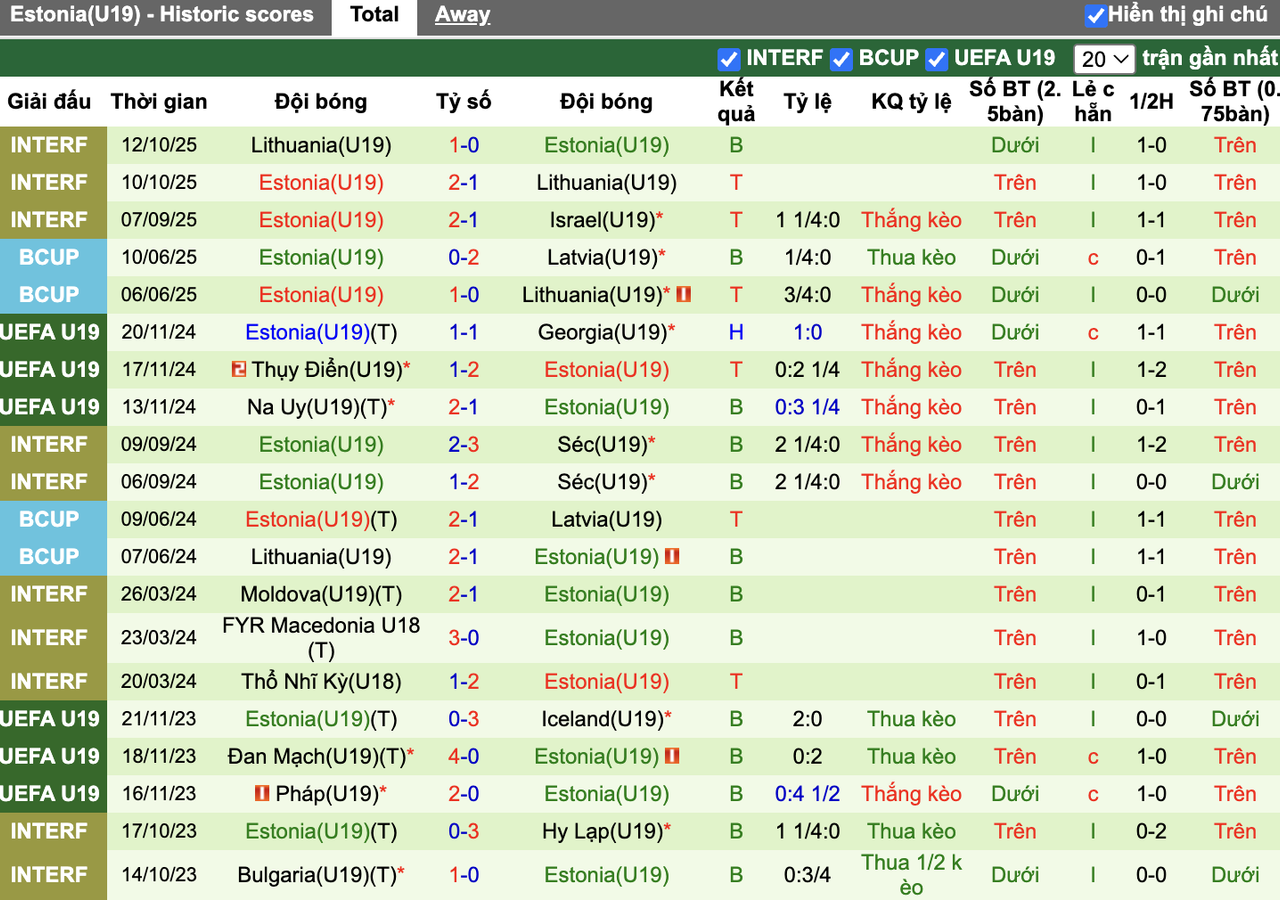Open the 4-0 score against Đan Mạch

coord(464,757)
